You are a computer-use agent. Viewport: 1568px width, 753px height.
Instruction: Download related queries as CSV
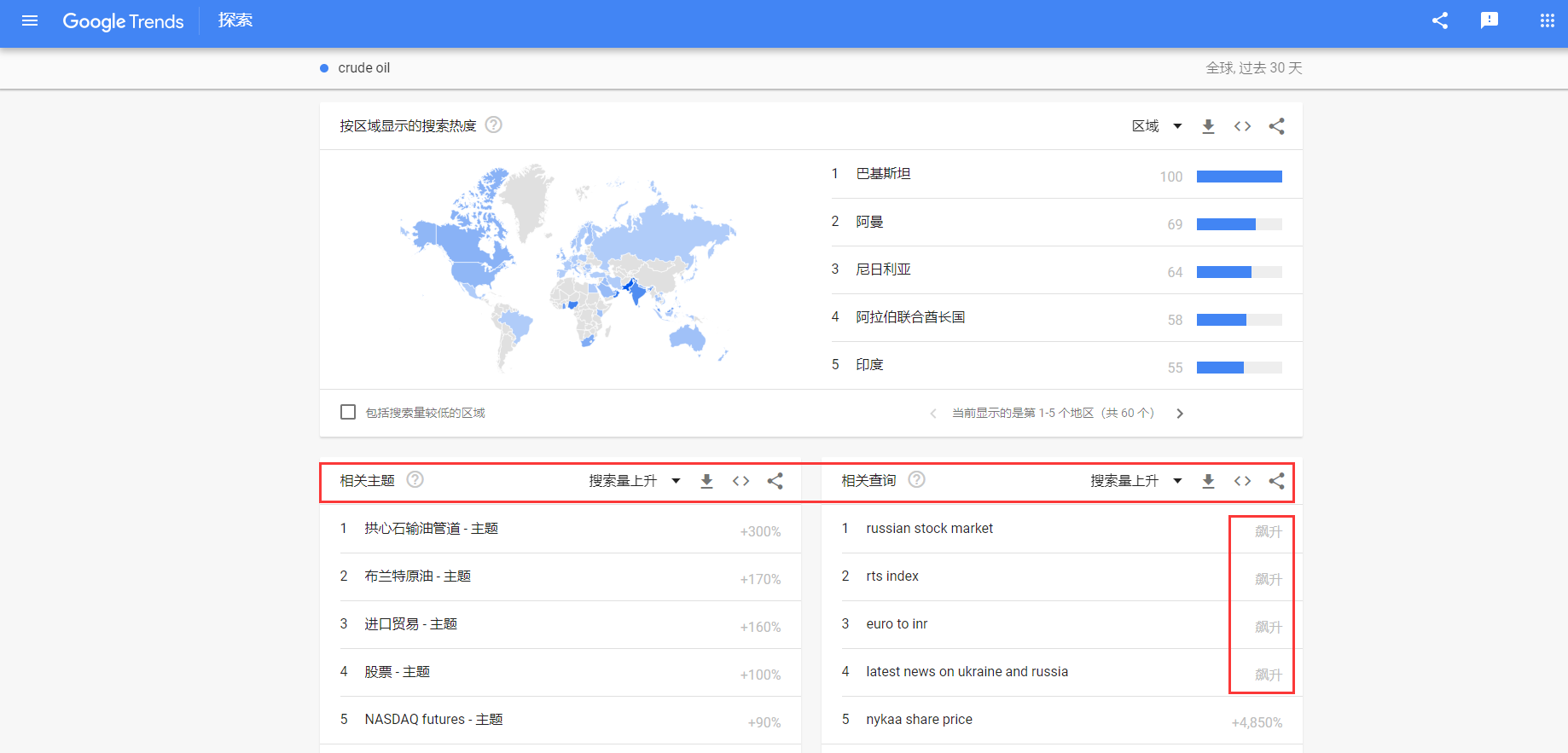[1208, 481]
